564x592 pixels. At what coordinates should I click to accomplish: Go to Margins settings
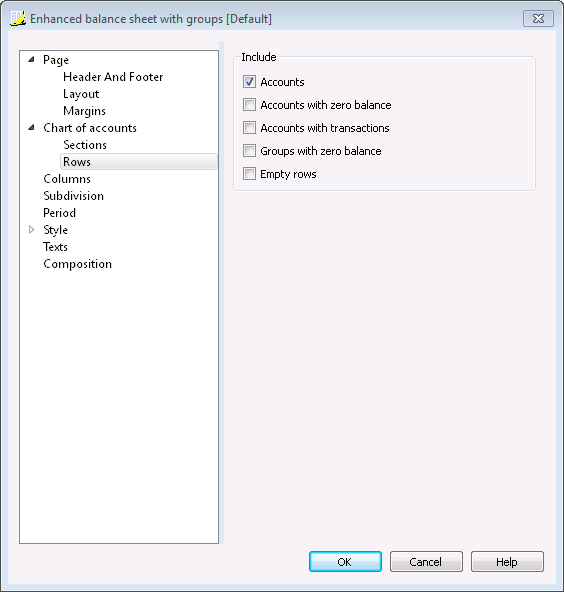84,111
